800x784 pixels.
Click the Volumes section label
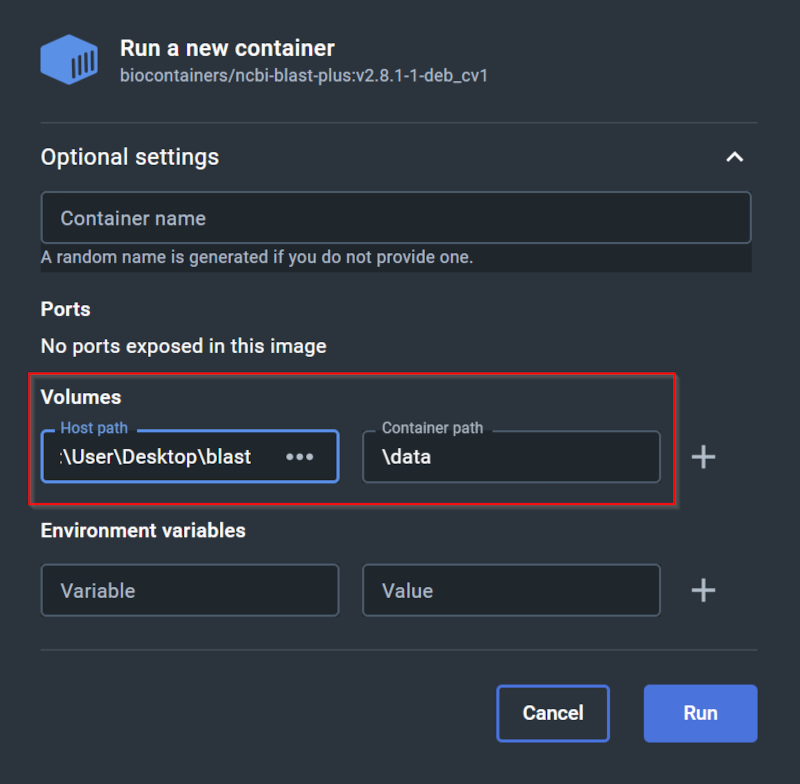tap(81, 397)
